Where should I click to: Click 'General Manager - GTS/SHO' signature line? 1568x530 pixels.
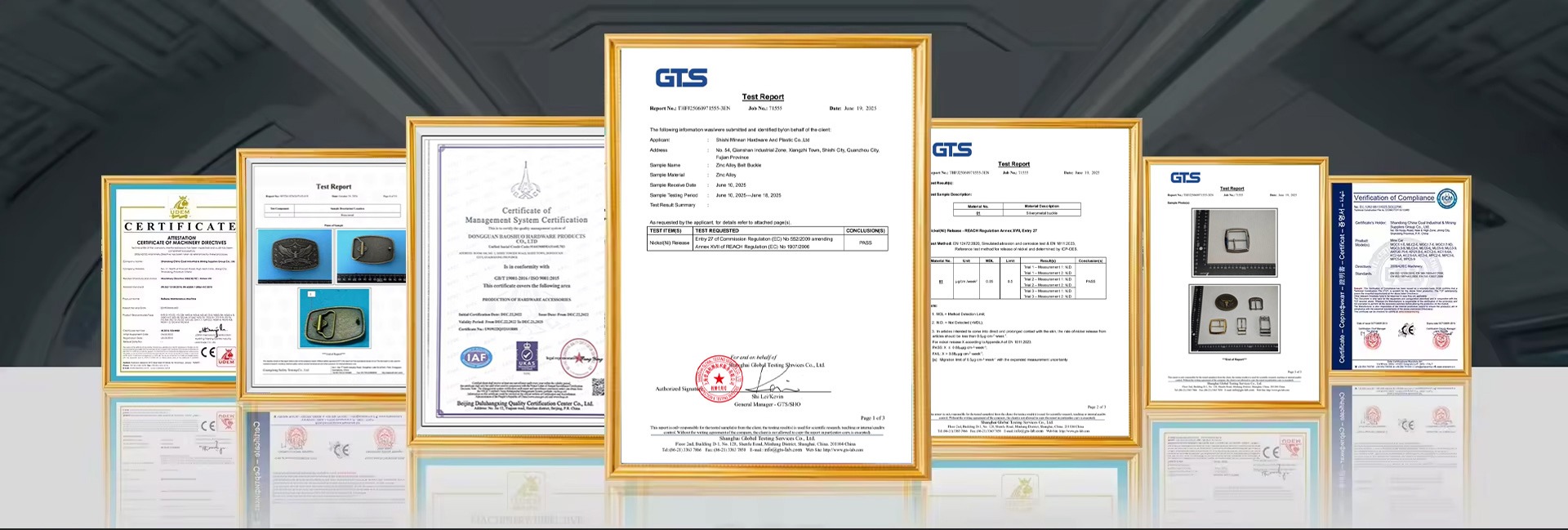[767, 404]
